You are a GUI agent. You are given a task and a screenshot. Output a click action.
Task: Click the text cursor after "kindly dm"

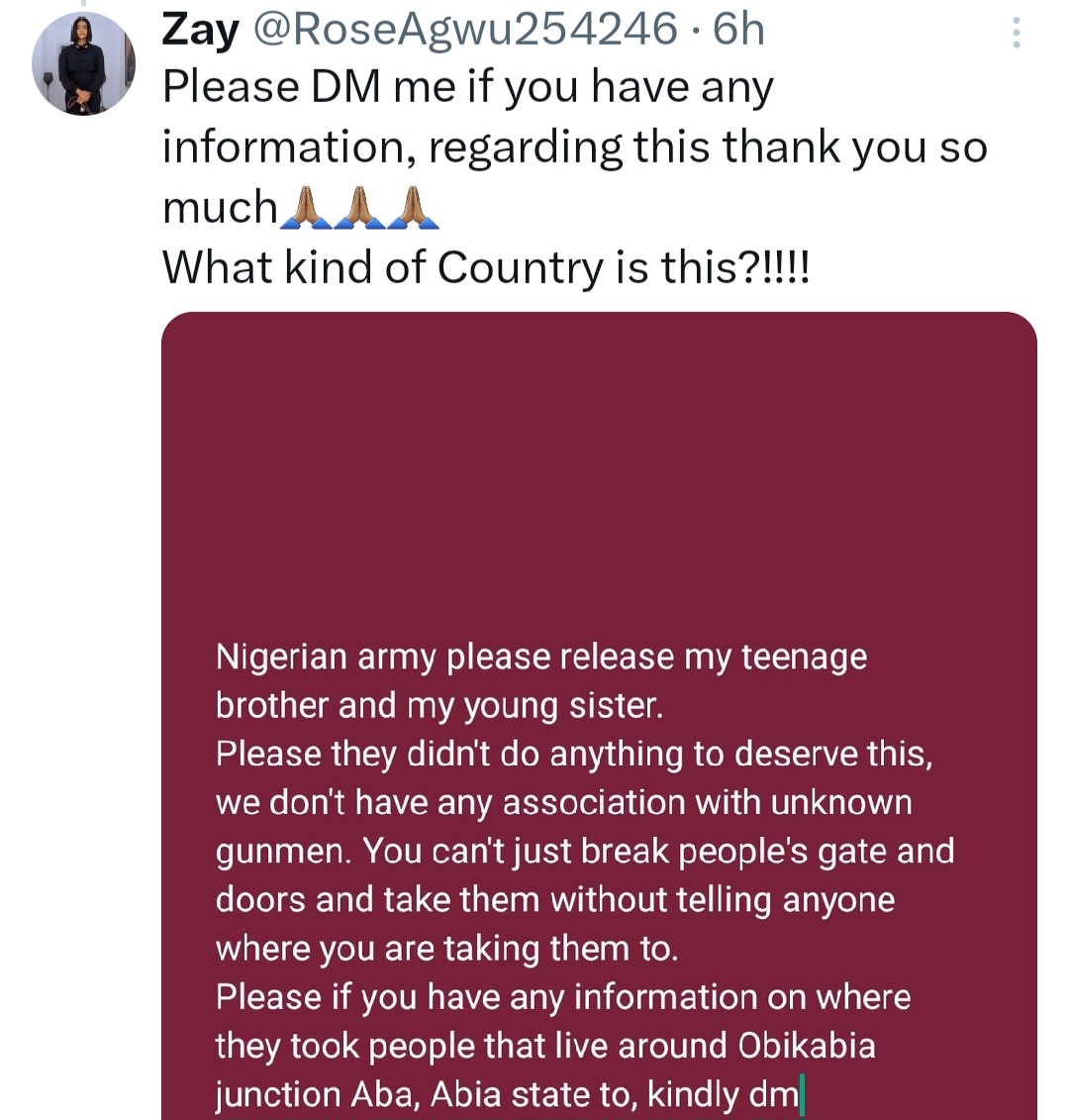click(x=802, y=1095)
